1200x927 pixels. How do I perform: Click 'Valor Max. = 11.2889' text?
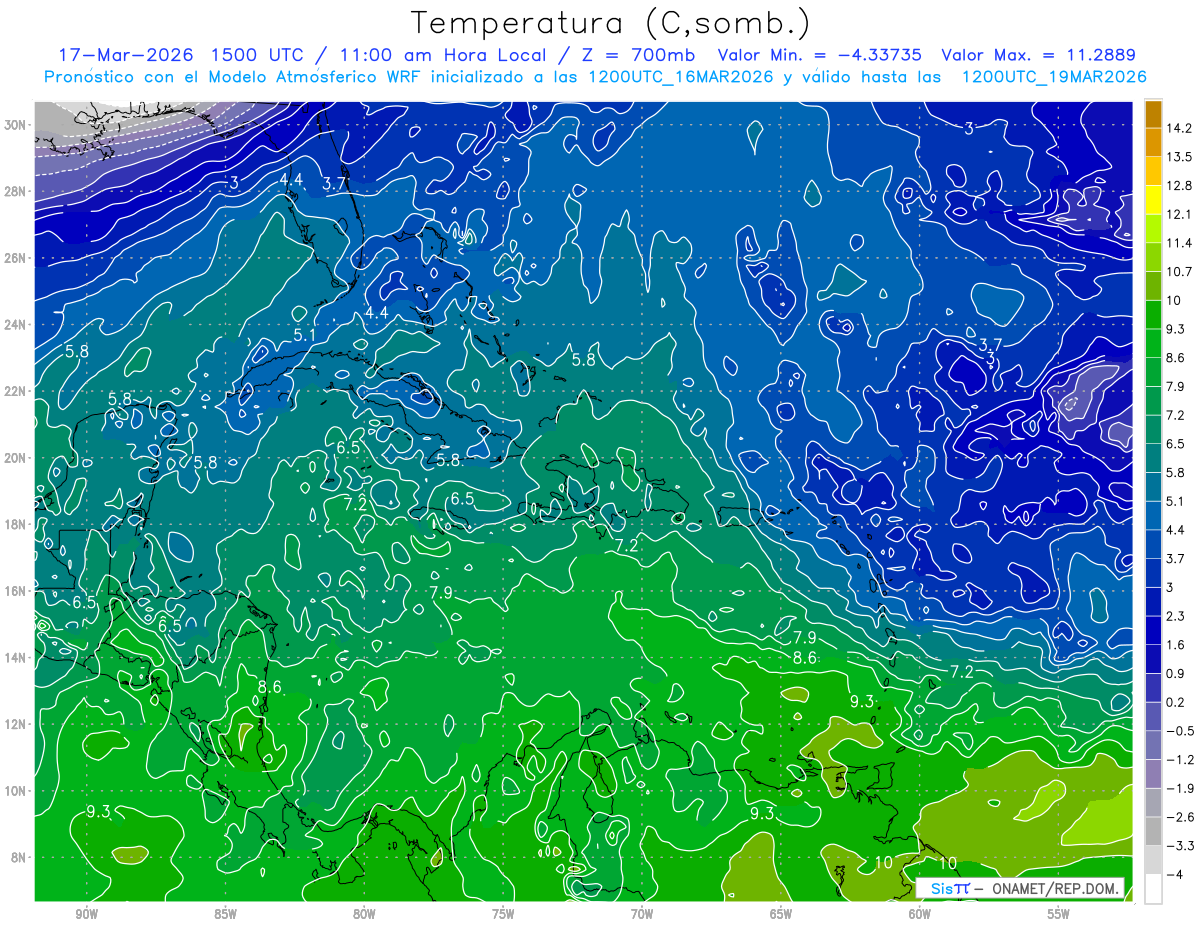click(x=1039, y=54)
